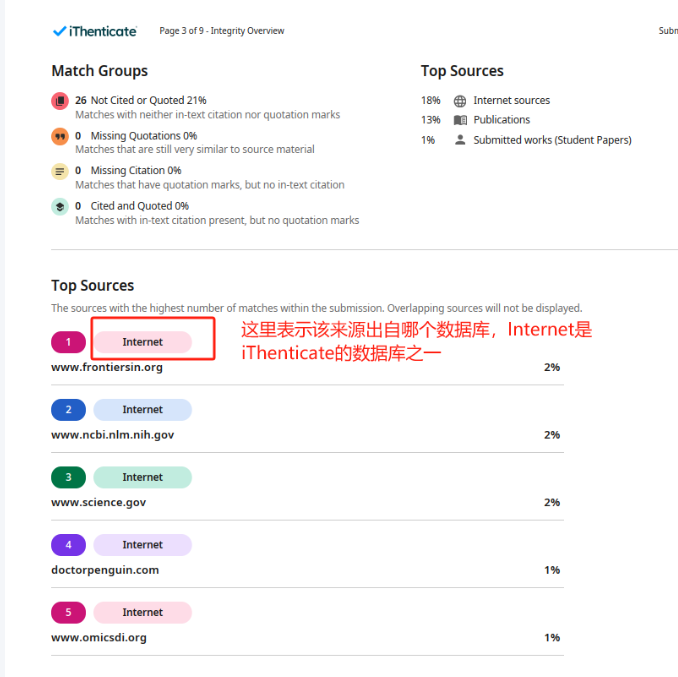Click 'Missing Quotations 0%' text
The height and width of the screenshot is (677, 678).
coord(144,136)
